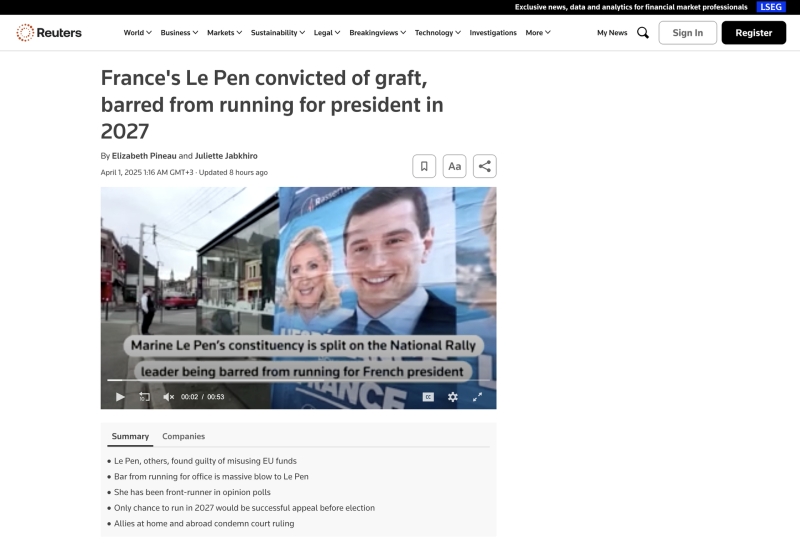Screen dimensions: 800x547
Task: Open the text size Aa option
Action: [x=454, y=166]
